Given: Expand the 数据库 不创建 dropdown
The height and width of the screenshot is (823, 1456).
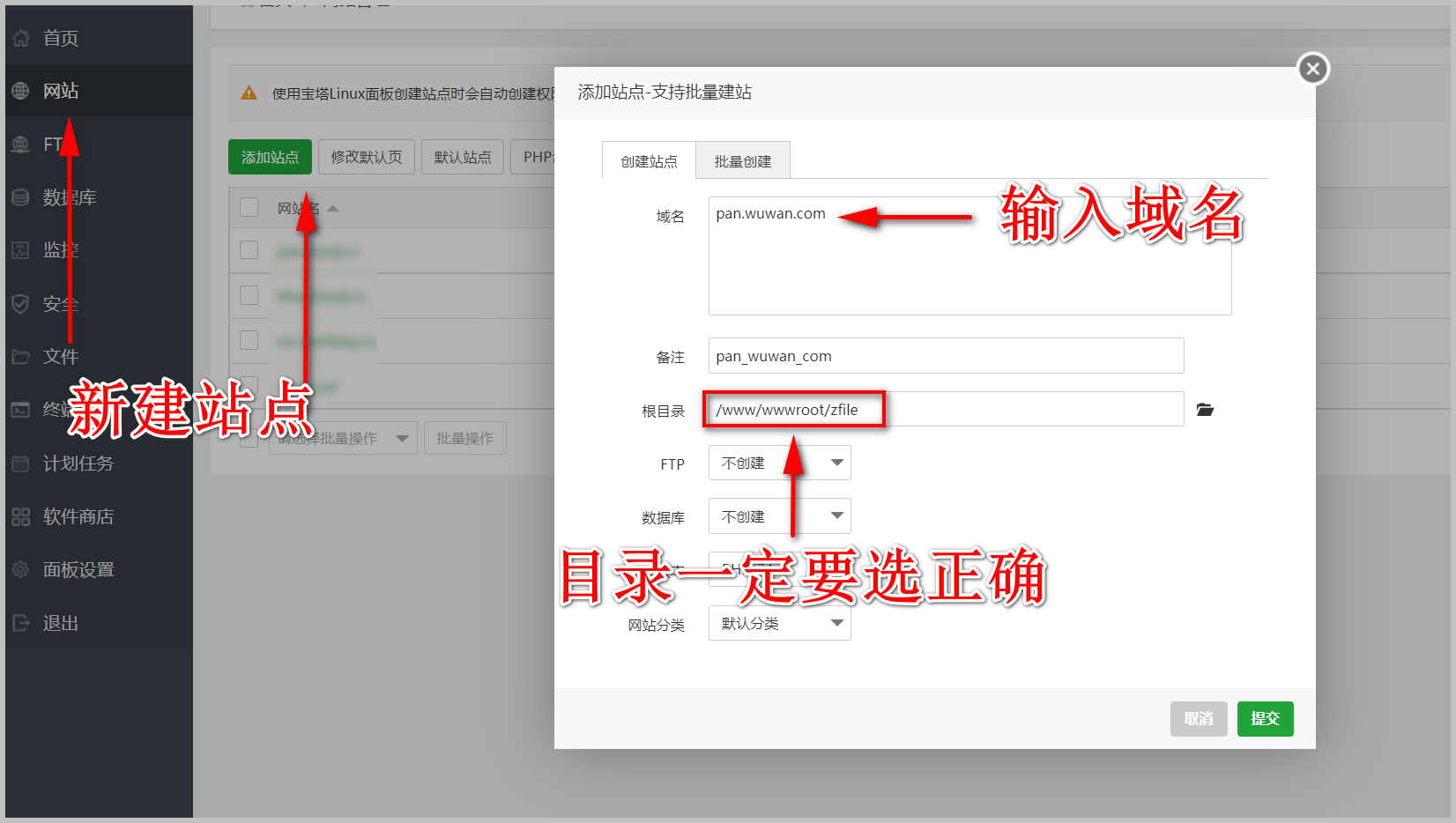Looking at the screenshot, I should [x=780, y=516].
